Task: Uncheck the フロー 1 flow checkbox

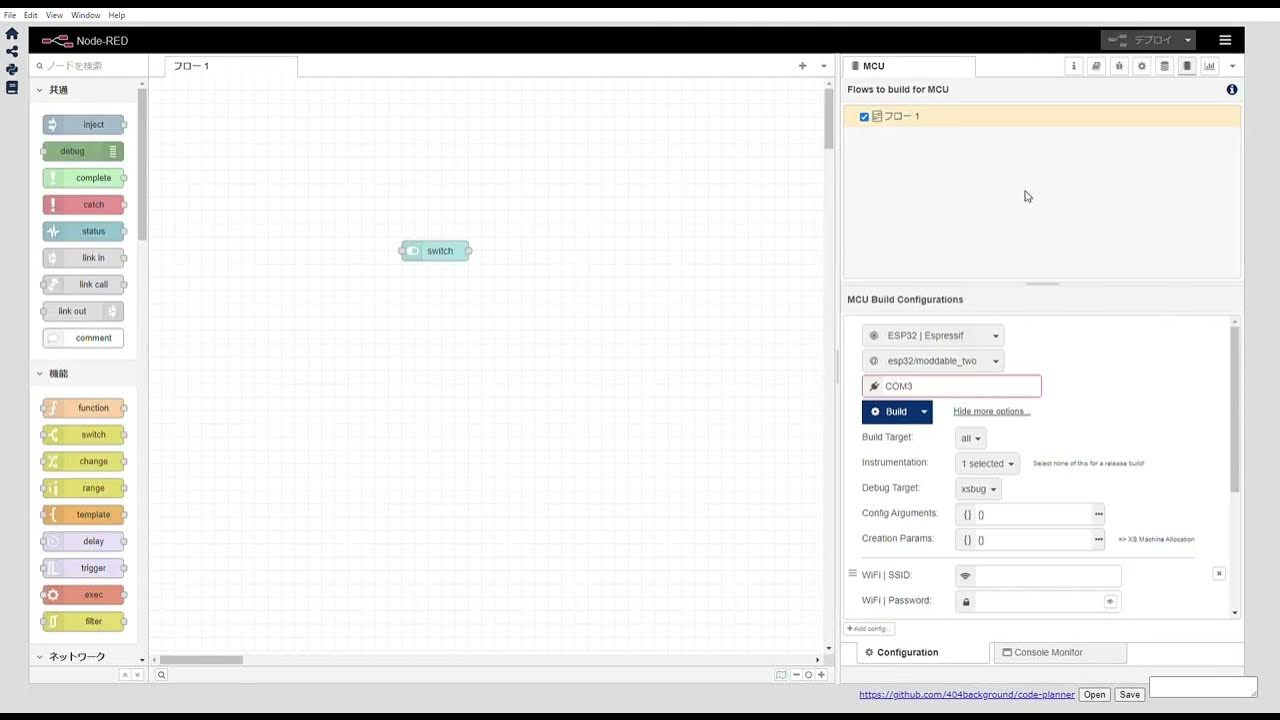Action: (x=864, y=117)
